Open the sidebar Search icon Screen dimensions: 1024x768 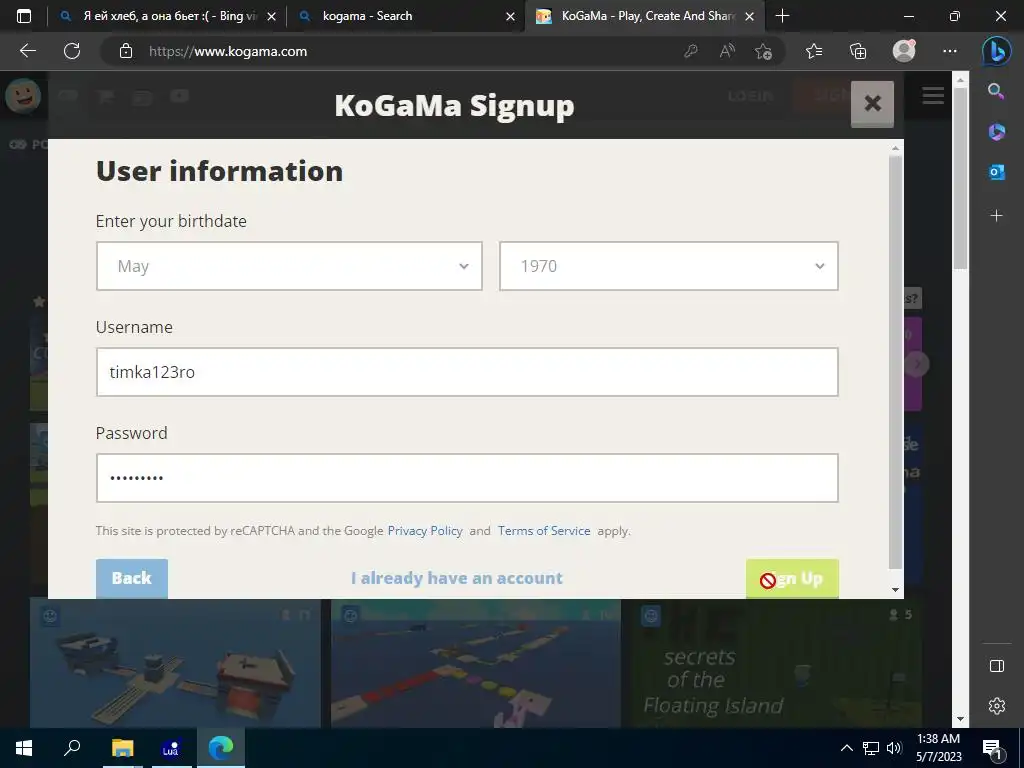click(996, 91)
